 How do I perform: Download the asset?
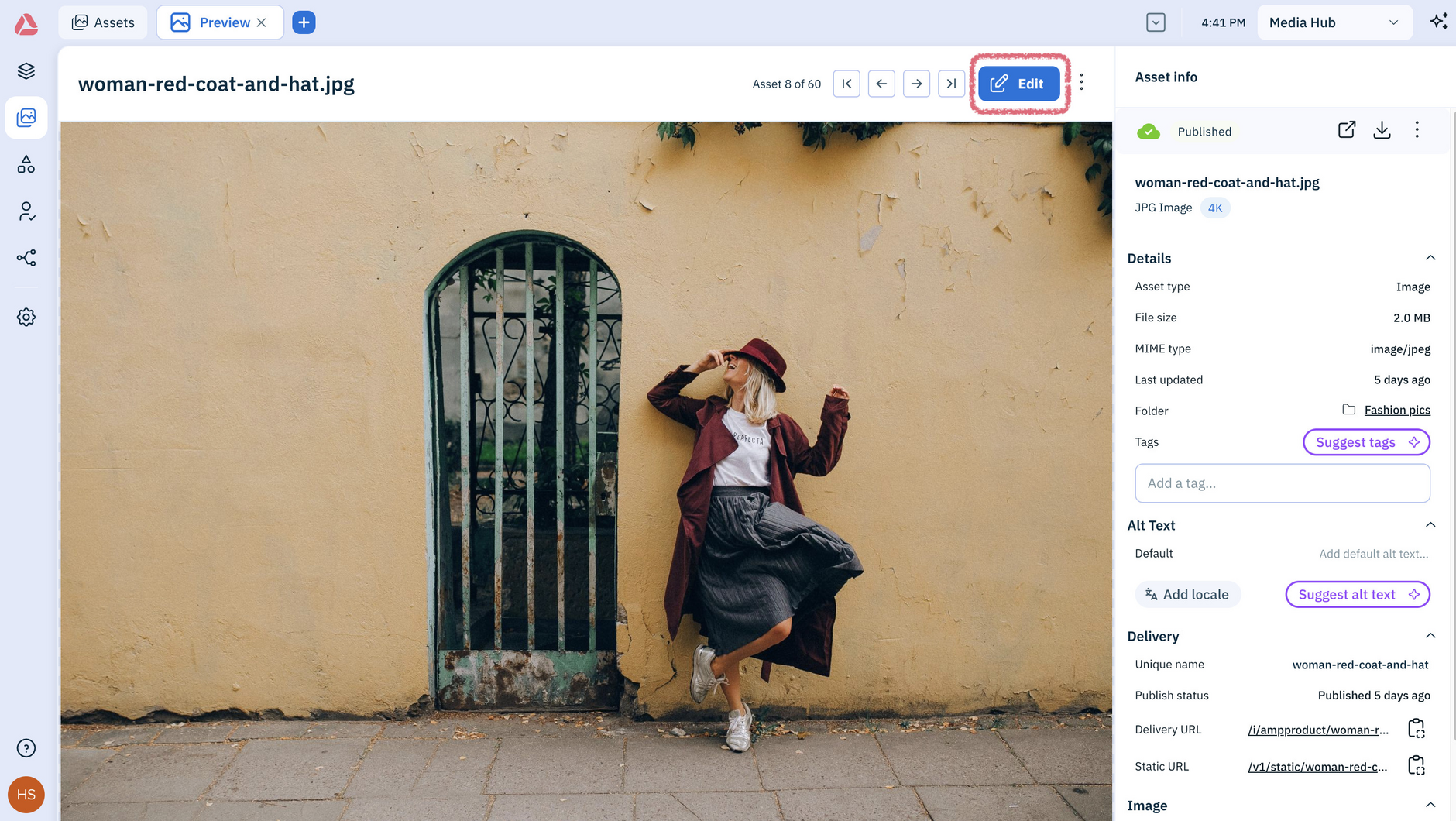click(x=1382, y=130)
